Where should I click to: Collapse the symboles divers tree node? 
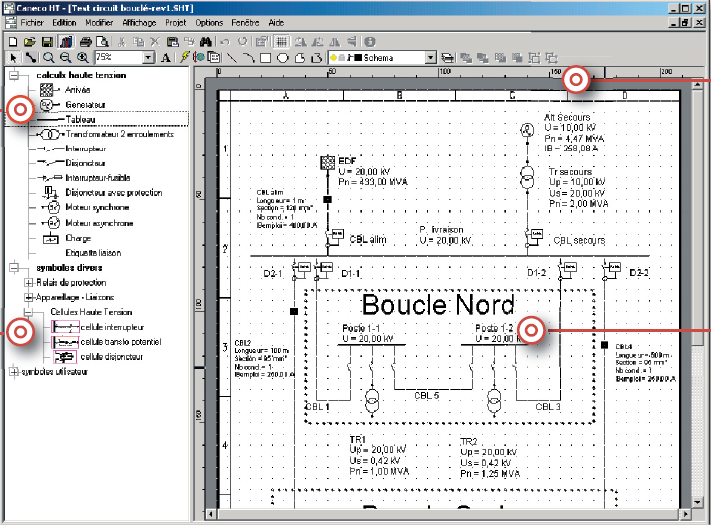coord(15,267)
